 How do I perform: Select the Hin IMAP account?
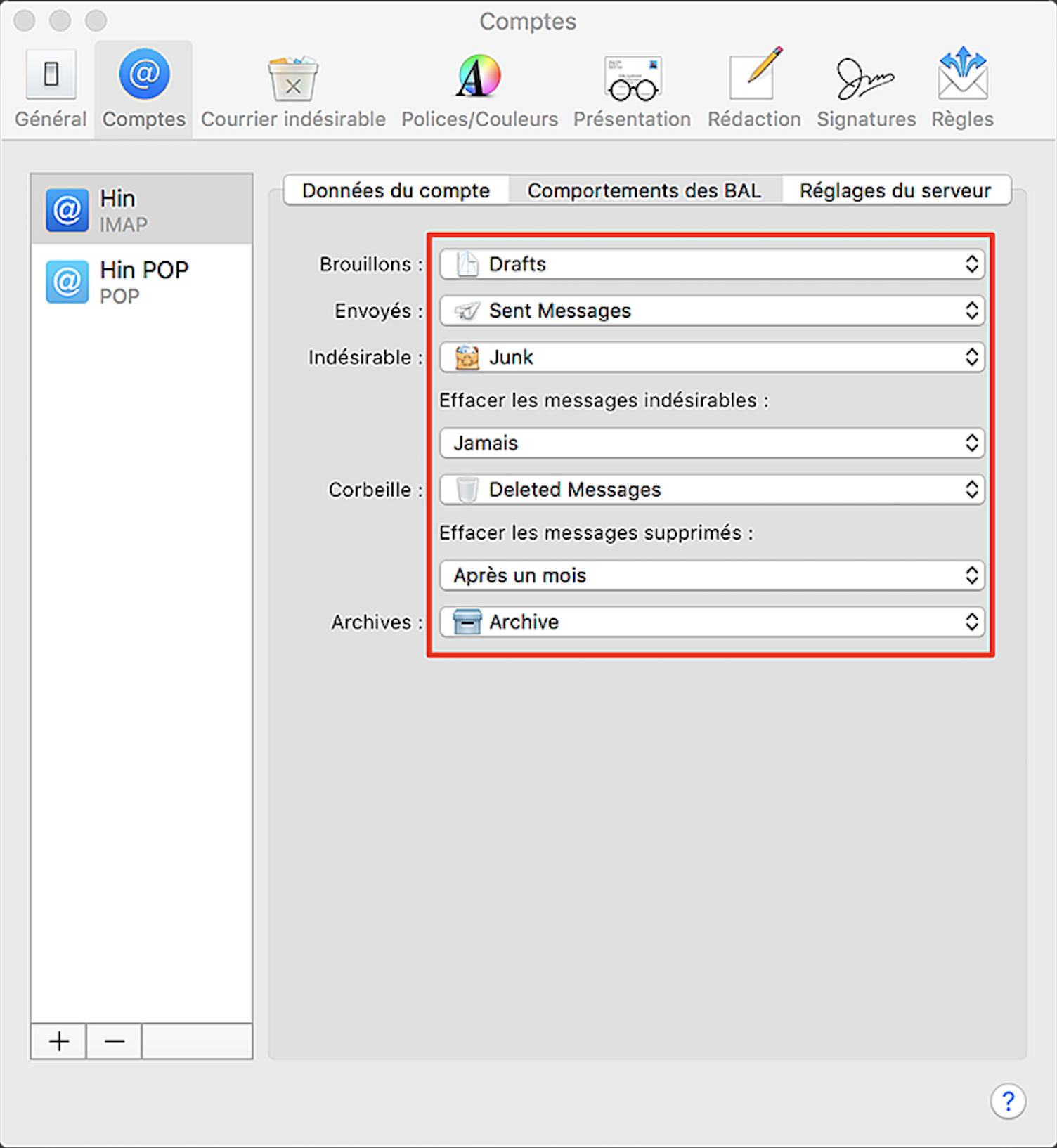point(142,209)
